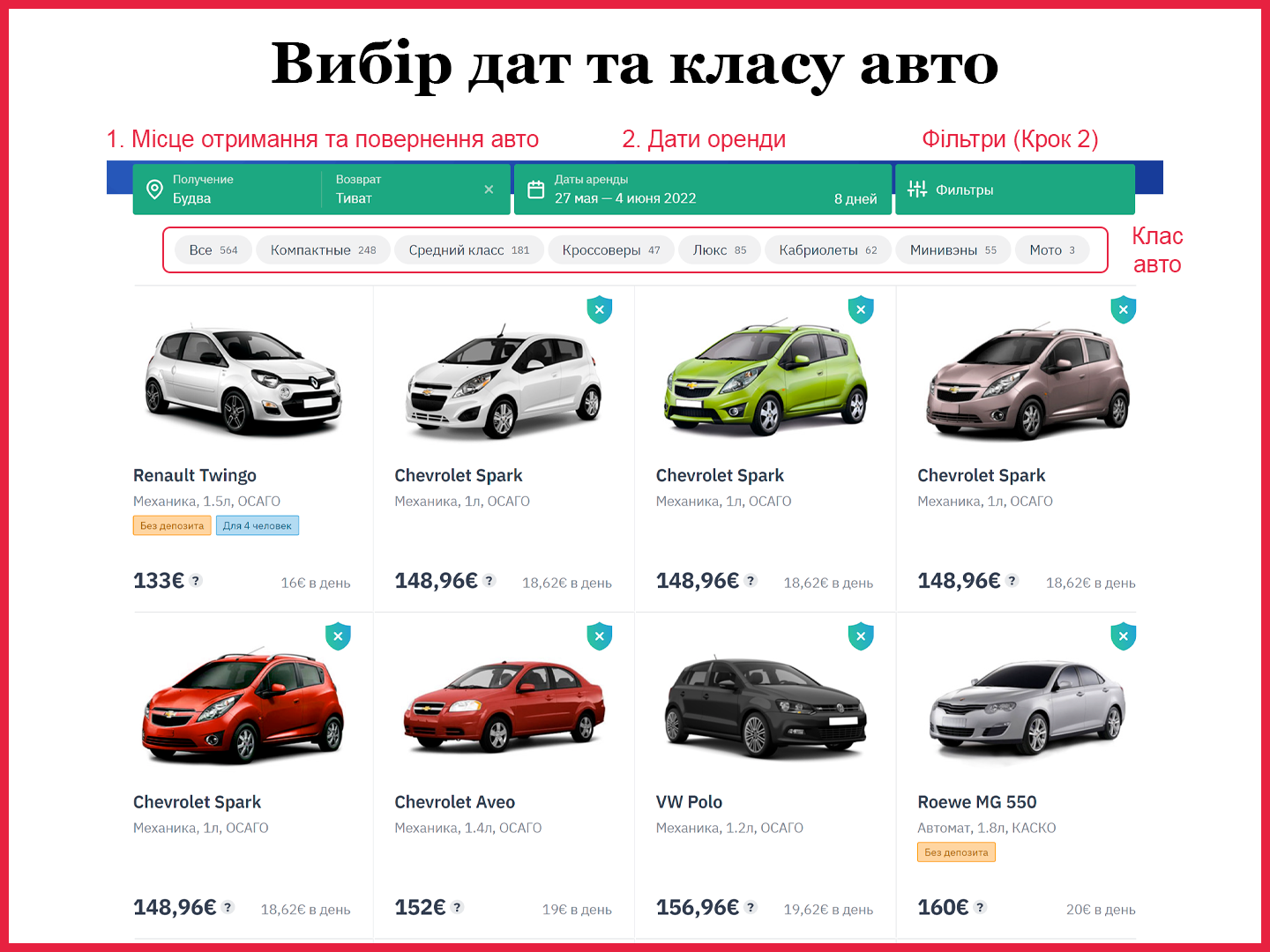
Task: Open the Возврат Тиват location field
Action: pyautogui.click(x=416, y=190)
